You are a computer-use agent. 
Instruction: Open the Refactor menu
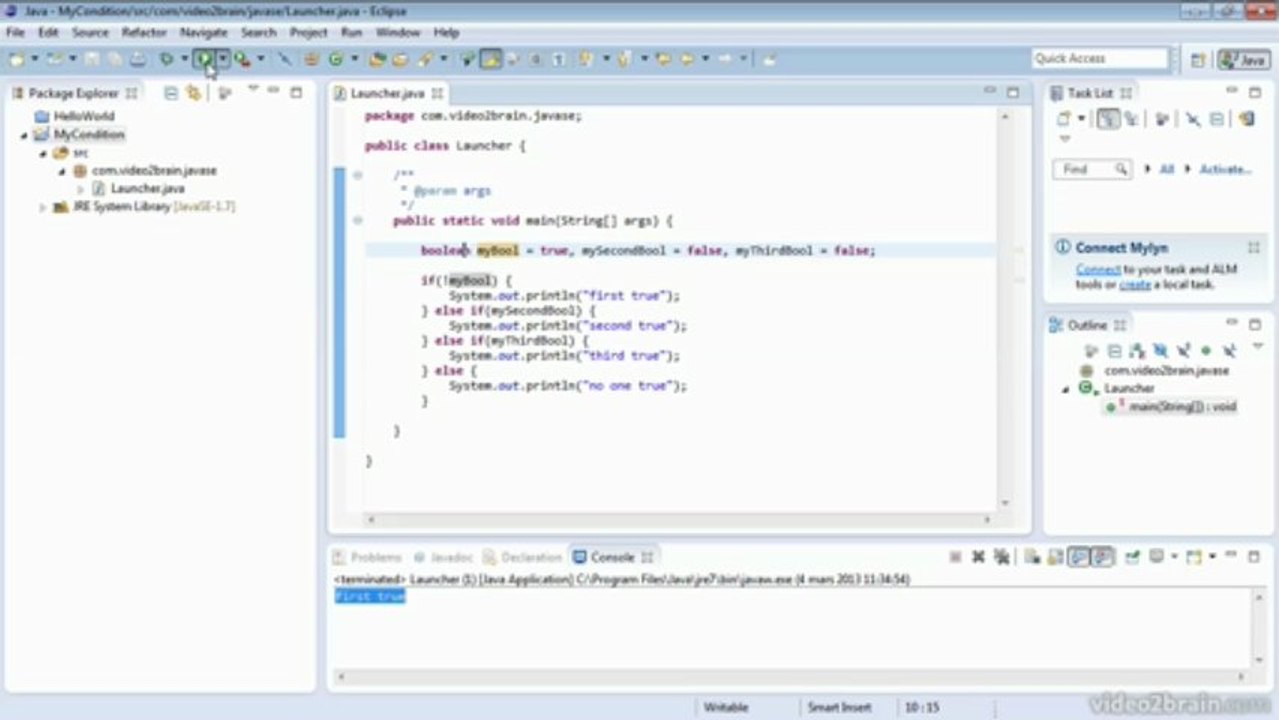pyautogui.click(x=144, y=33)
